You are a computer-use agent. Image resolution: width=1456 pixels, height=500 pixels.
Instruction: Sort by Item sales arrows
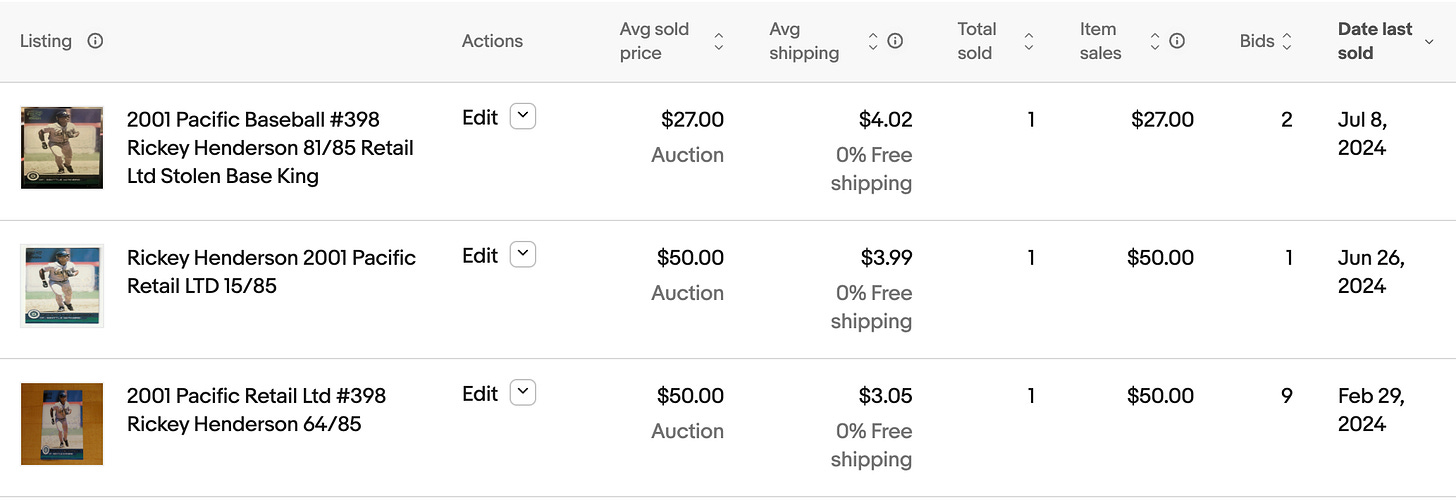[1155, 41]
